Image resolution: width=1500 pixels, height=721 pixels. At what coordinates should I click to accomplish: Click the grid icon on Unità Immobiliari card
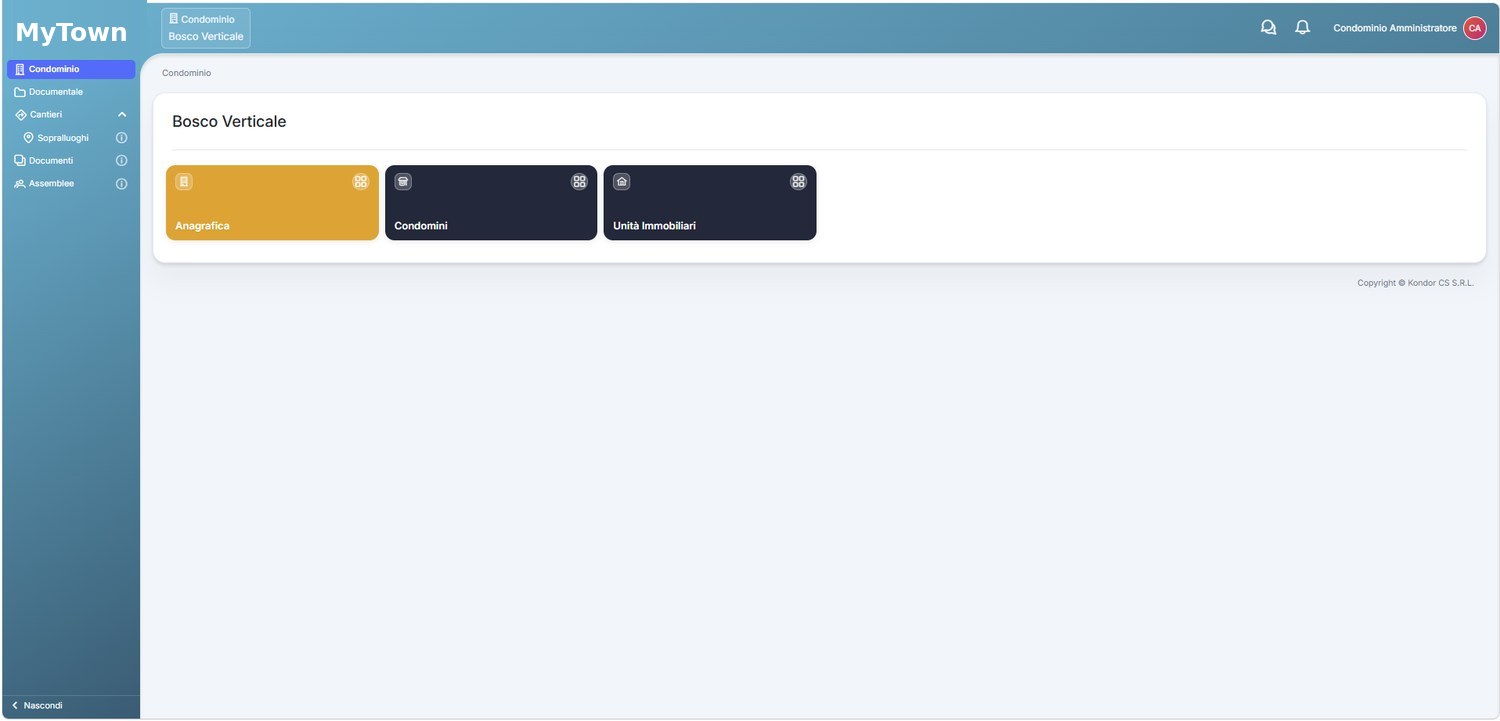798,182
